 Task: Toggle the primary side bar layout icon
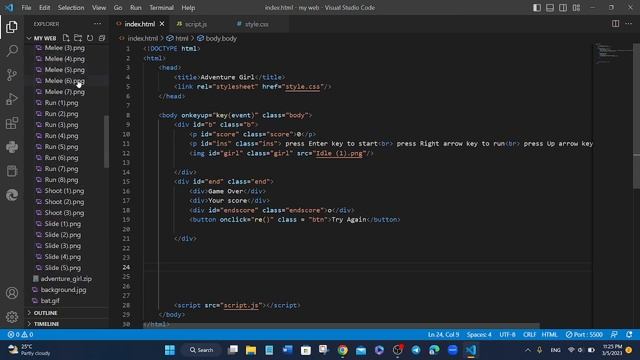pos(537,7)
